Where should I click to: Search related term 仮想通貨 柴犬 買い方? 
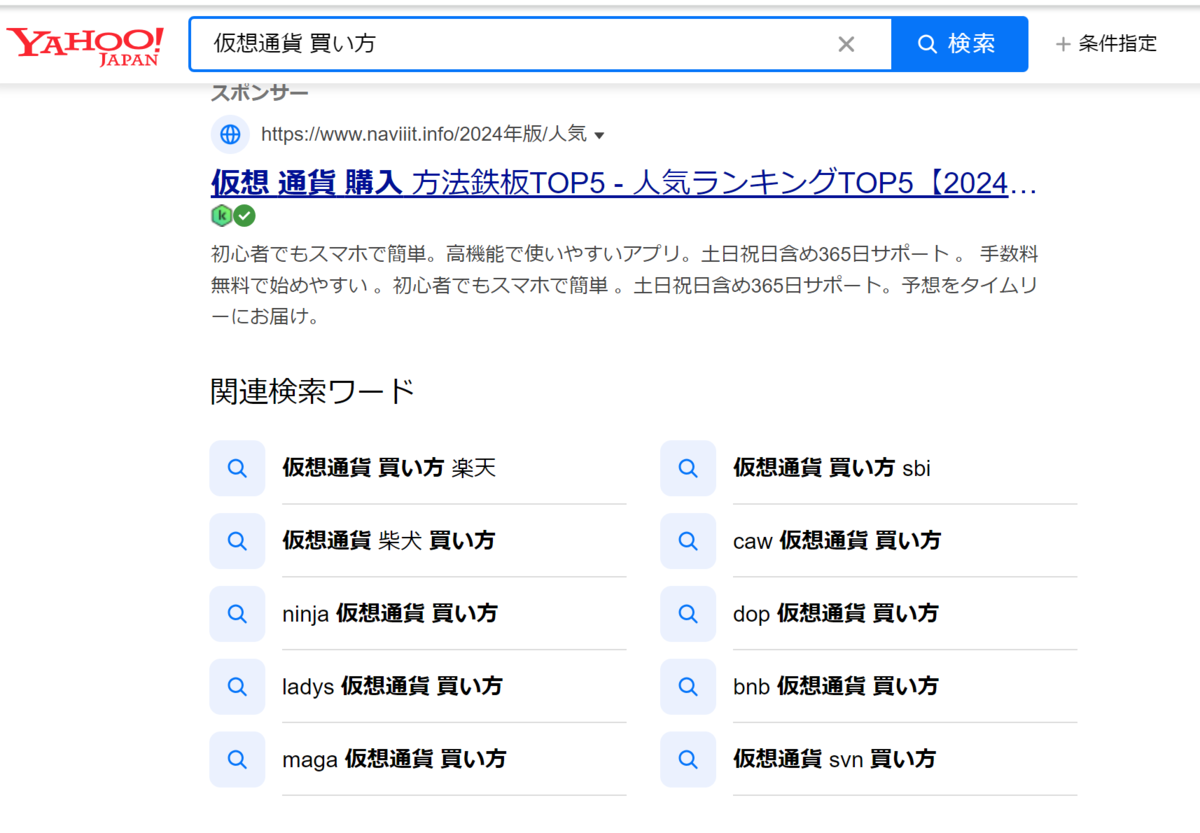pos(389,541)
